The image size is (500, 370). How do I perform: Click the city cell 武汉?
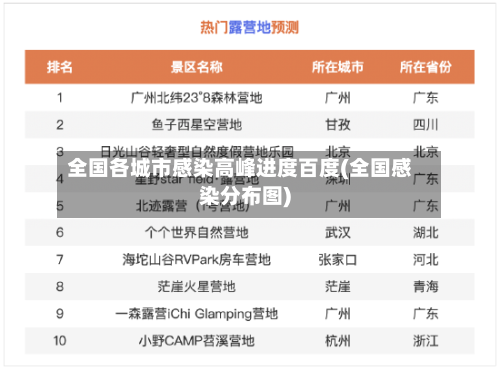[338, 233]
